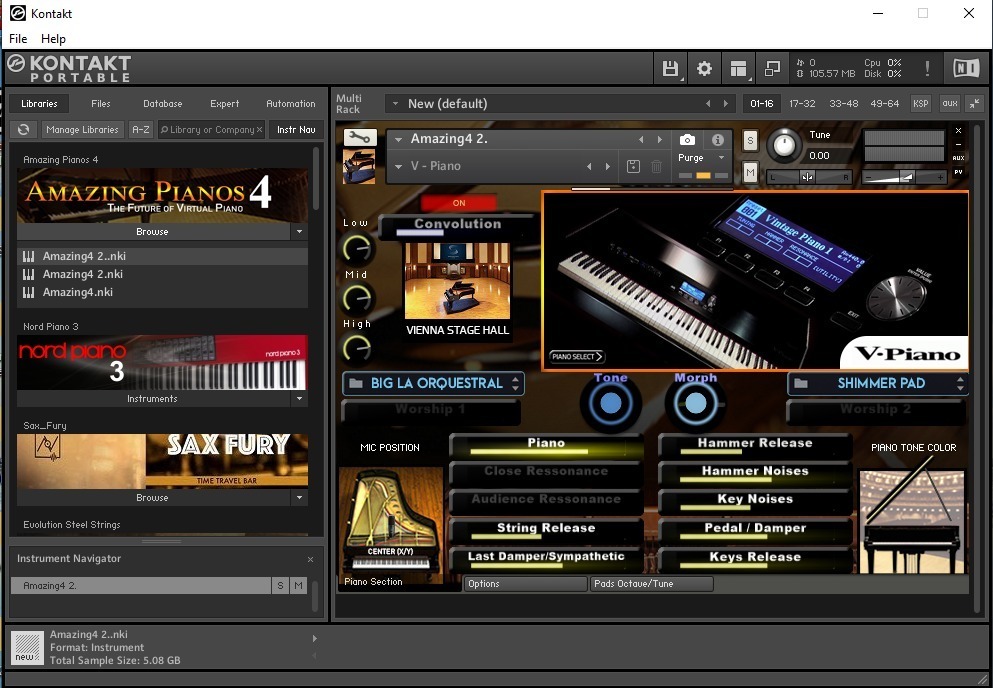Click the SHIMMER PAD folder icon
The image size is (993, 688).
click(802, 383)
